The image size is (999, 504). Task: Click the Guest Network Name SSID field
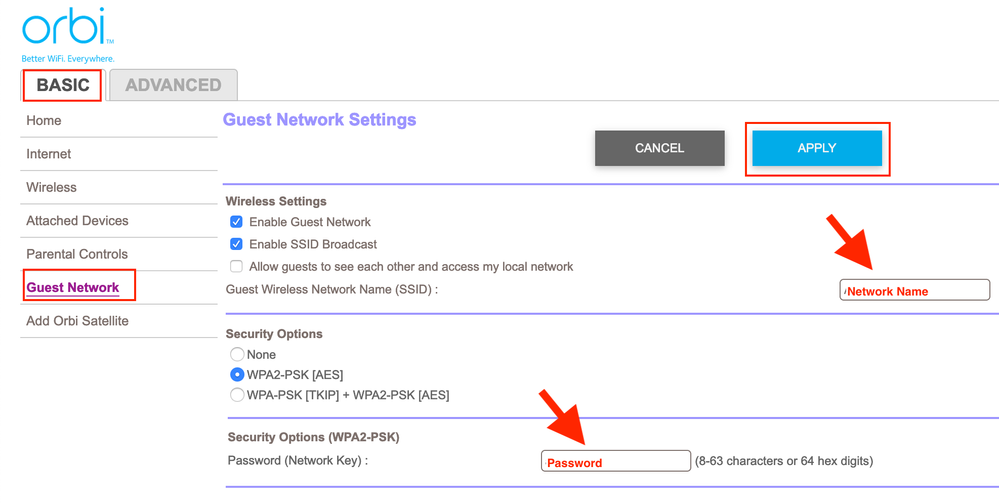(915, 290)
